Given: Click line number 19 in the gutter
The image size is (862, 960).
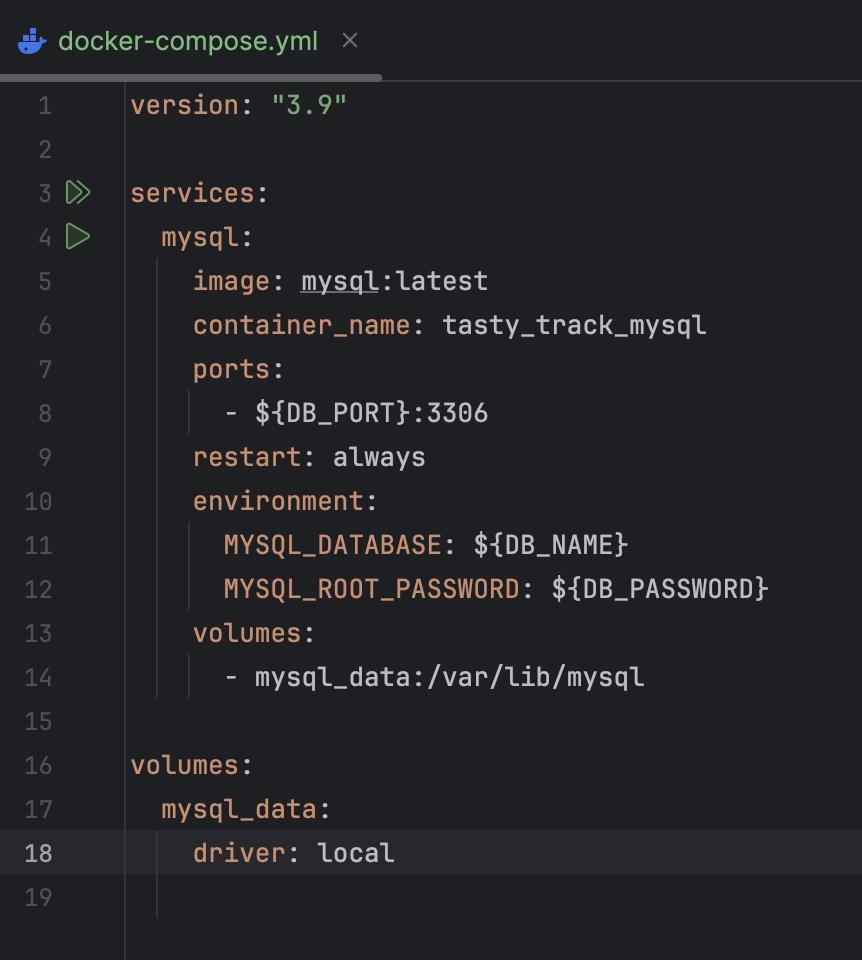Looking at the screenshot, I should pyautogui.click(x=38, y=898).
